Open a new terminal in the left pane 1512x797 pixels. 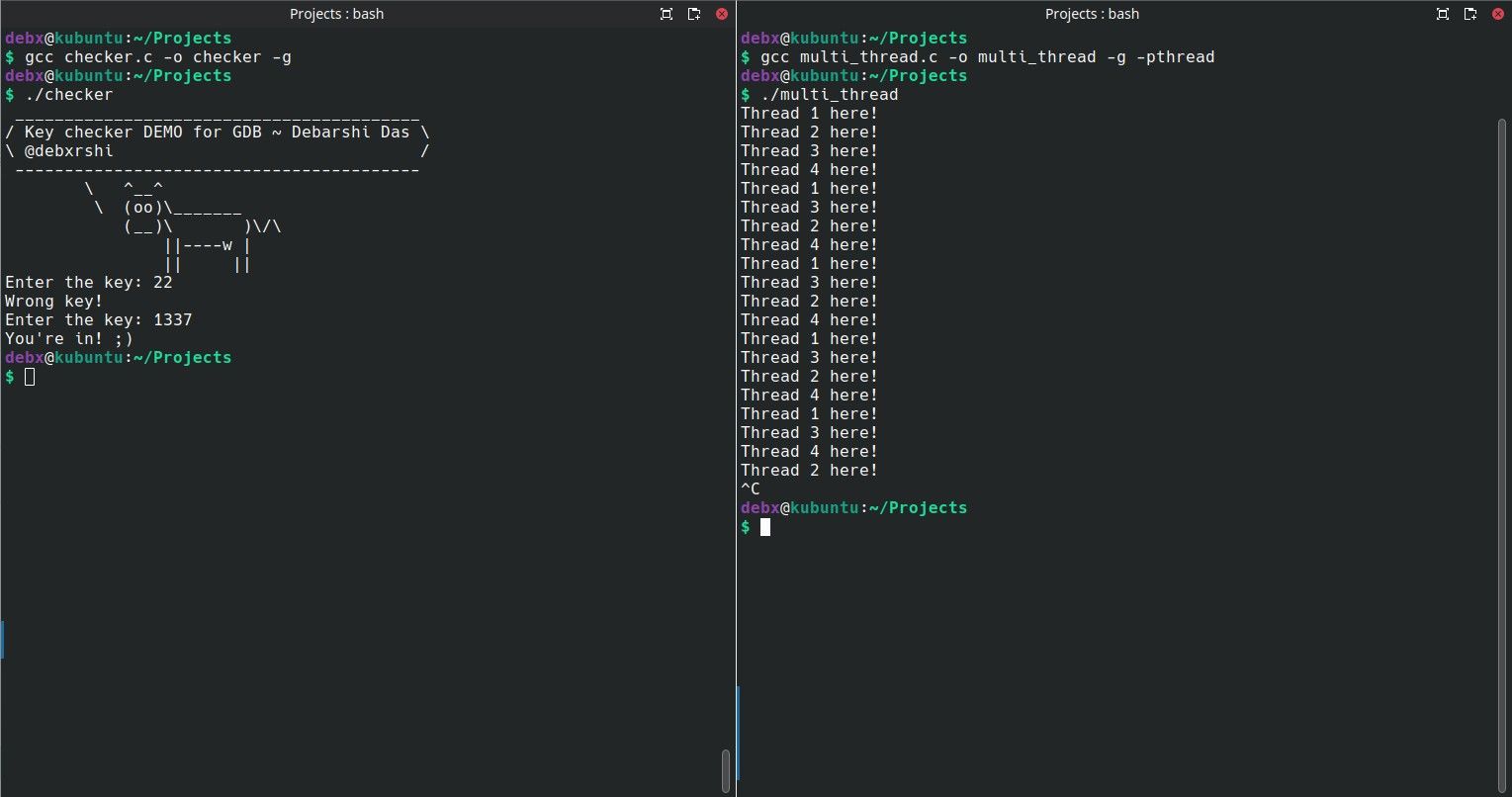[693, 14]
